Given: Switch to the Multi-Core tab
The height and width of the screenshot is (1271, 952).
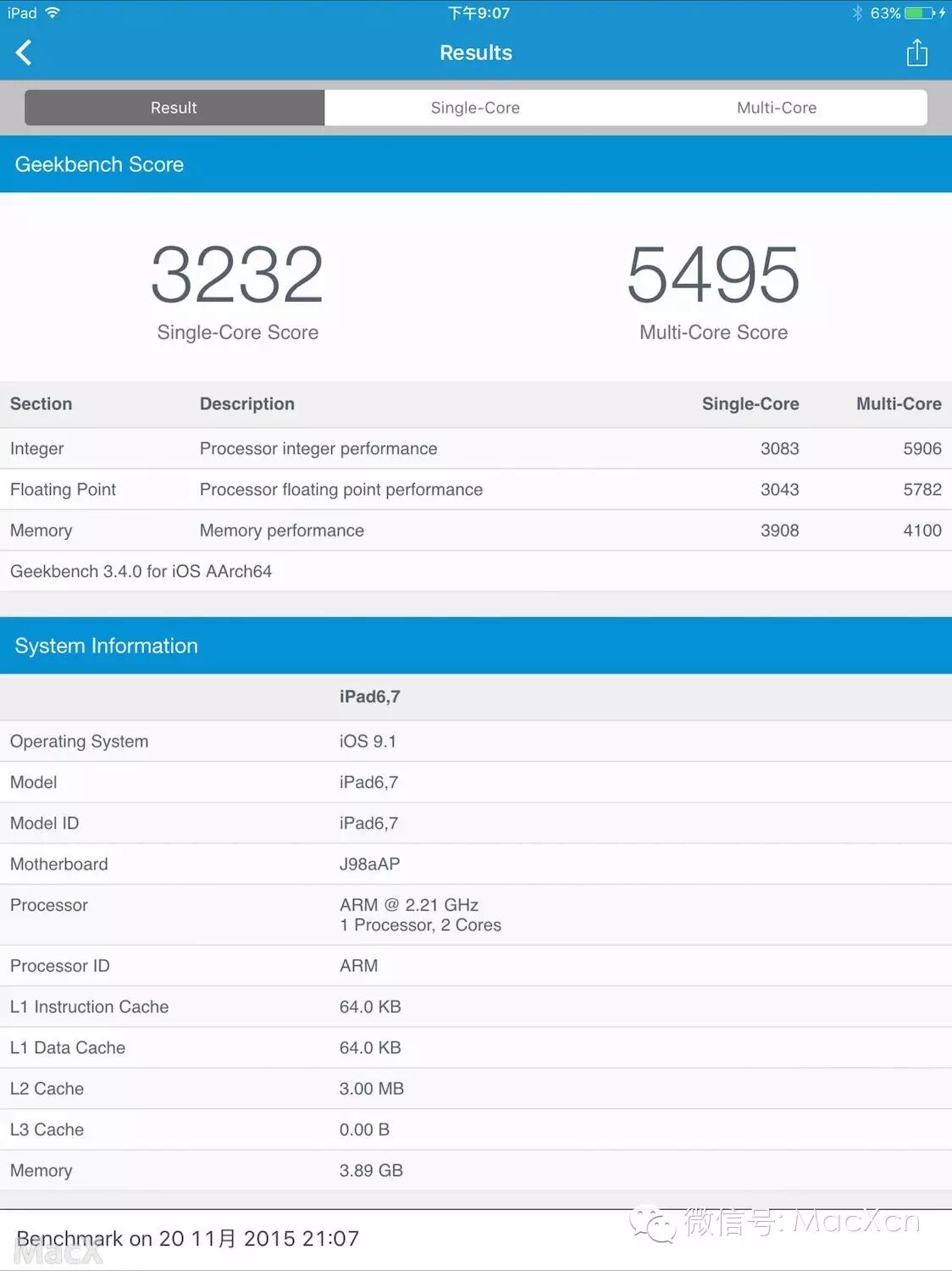Looking at the screenshot, I should tap(777, 108).
